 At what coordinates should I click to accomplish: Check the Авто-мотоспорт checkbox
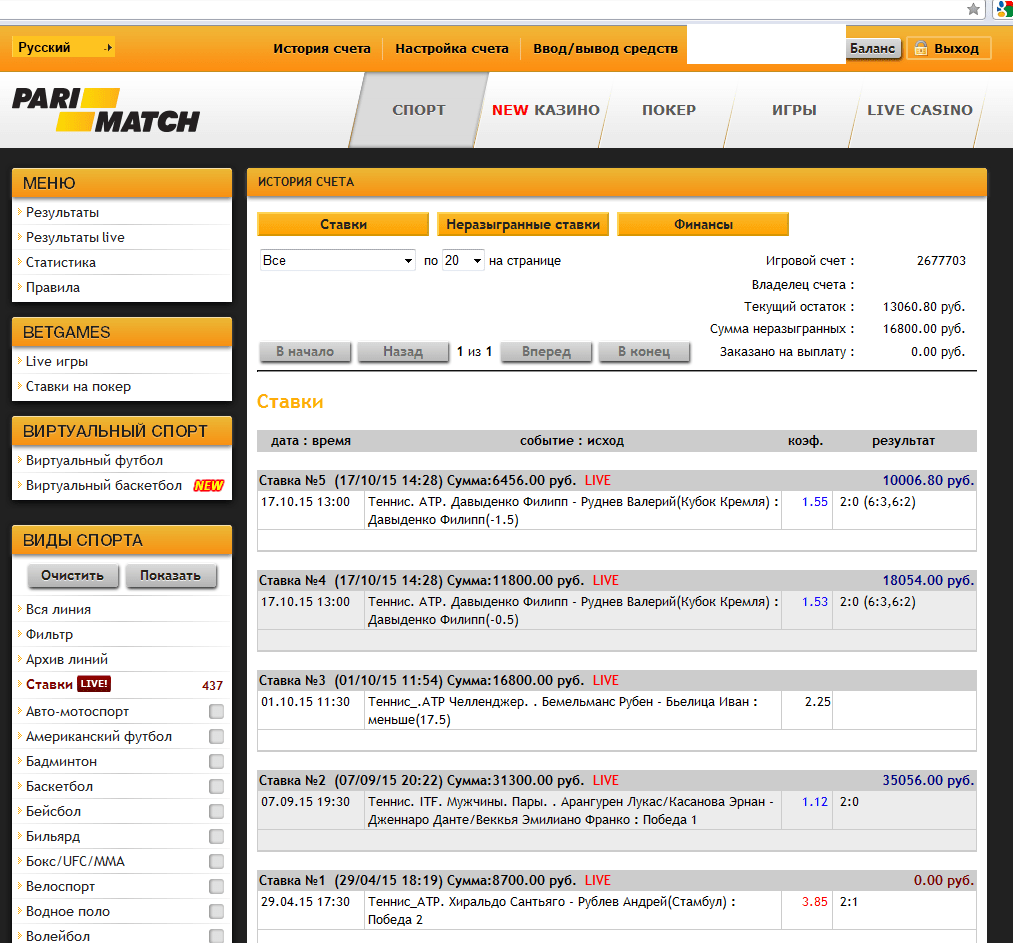point(216,712)
